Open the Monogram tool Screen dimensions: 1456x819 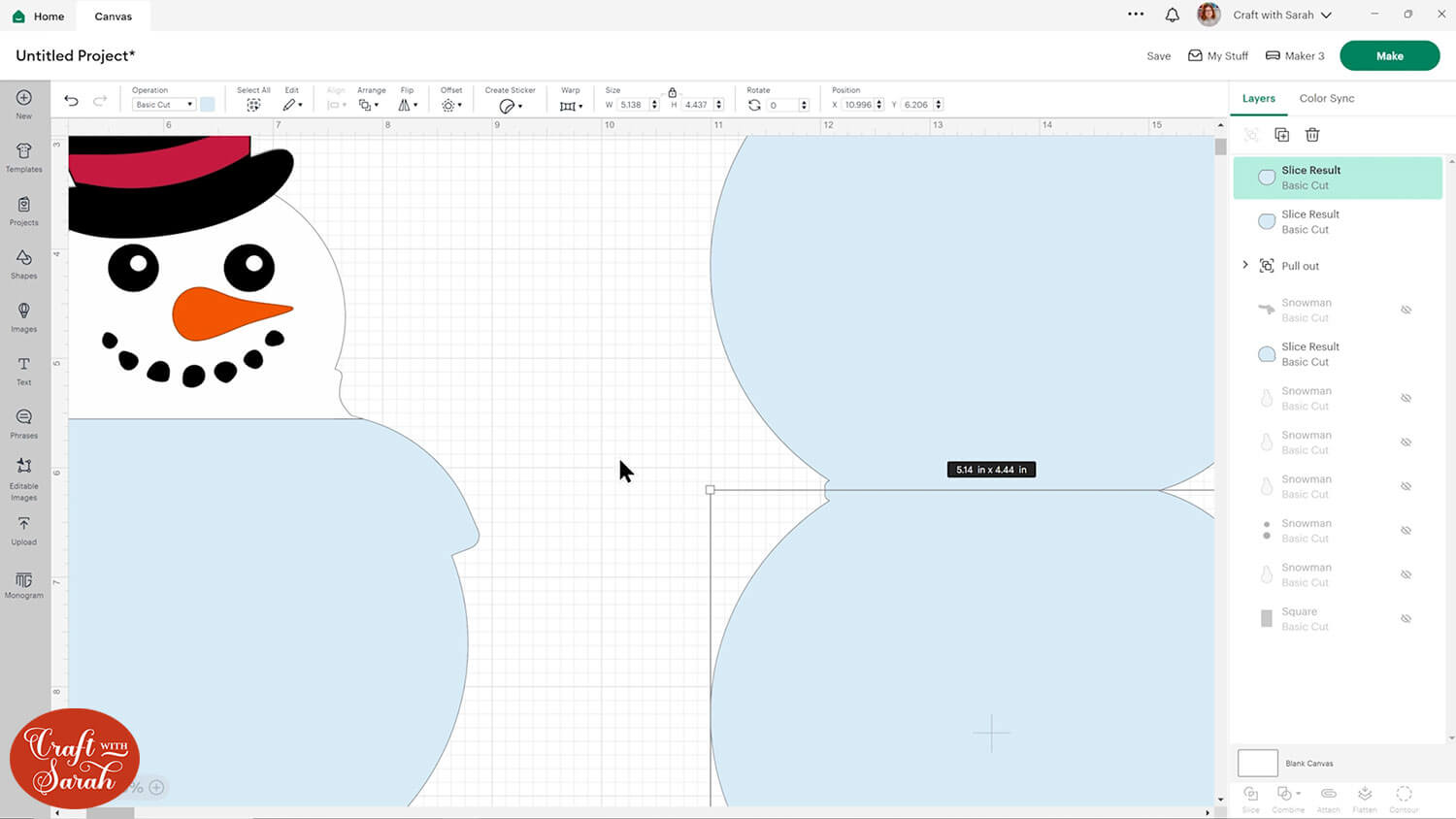(x=24, y=583)
